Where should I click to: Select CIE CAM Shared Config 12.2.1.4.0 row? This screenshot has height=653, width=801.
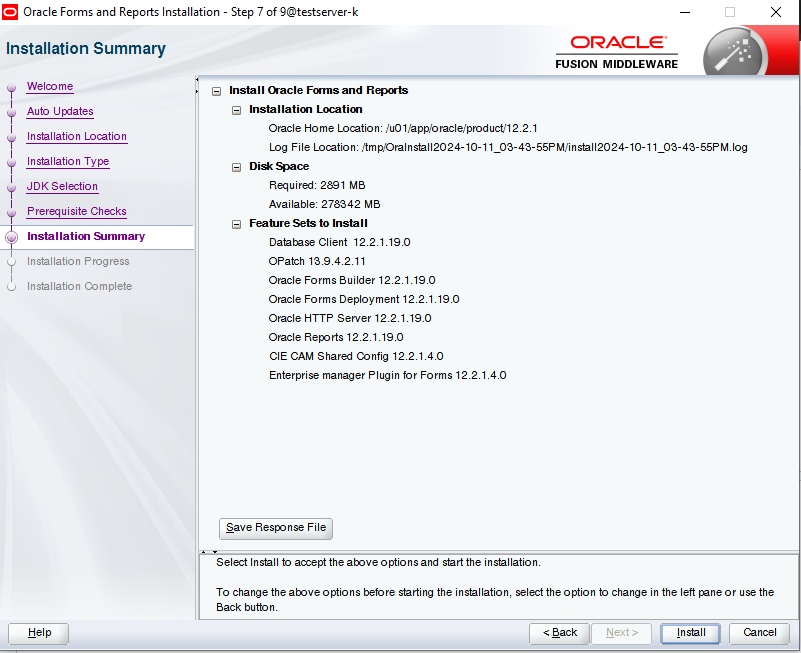click(x=356, y=357)
